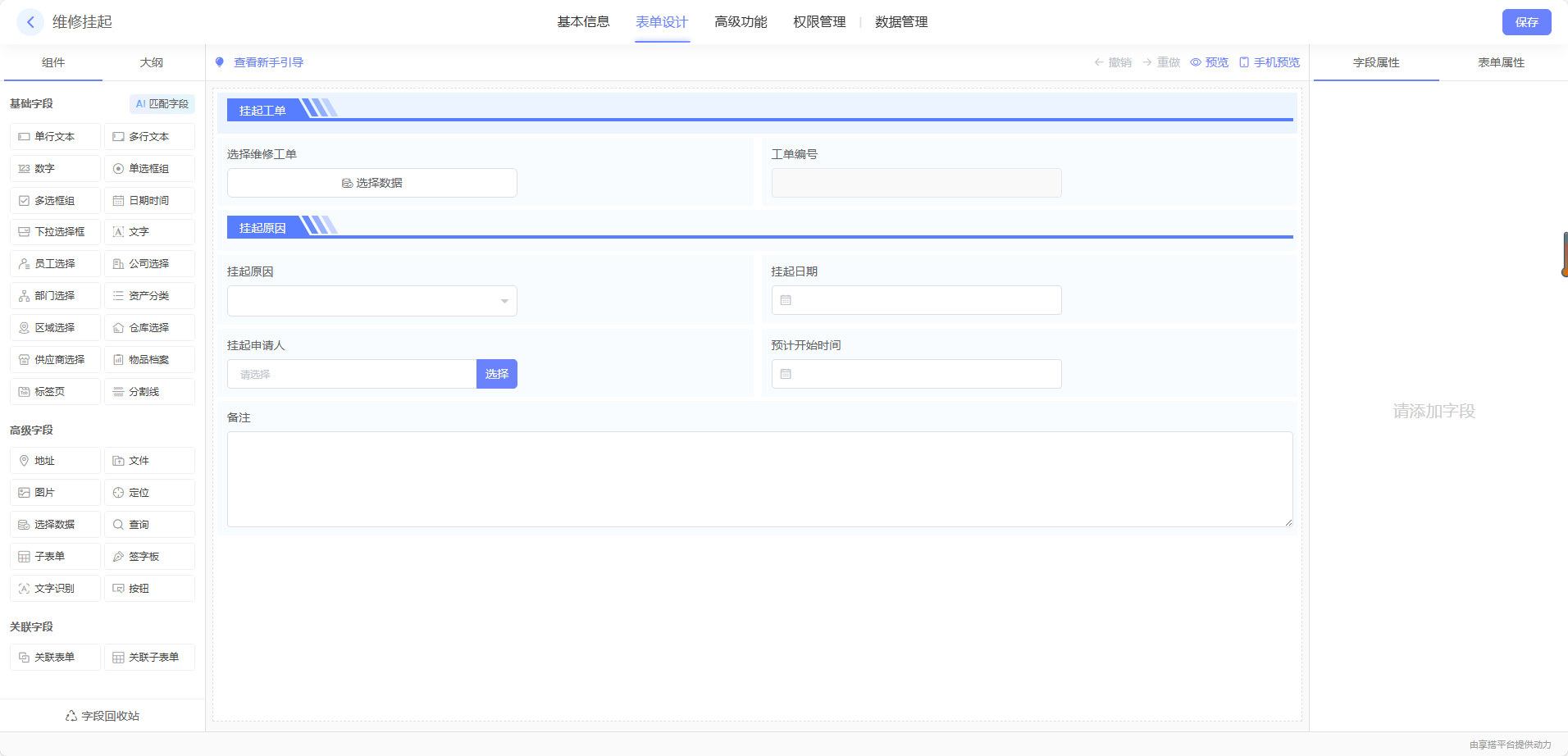
Task: Select the 签字板 field component
Action: (149, 557)
